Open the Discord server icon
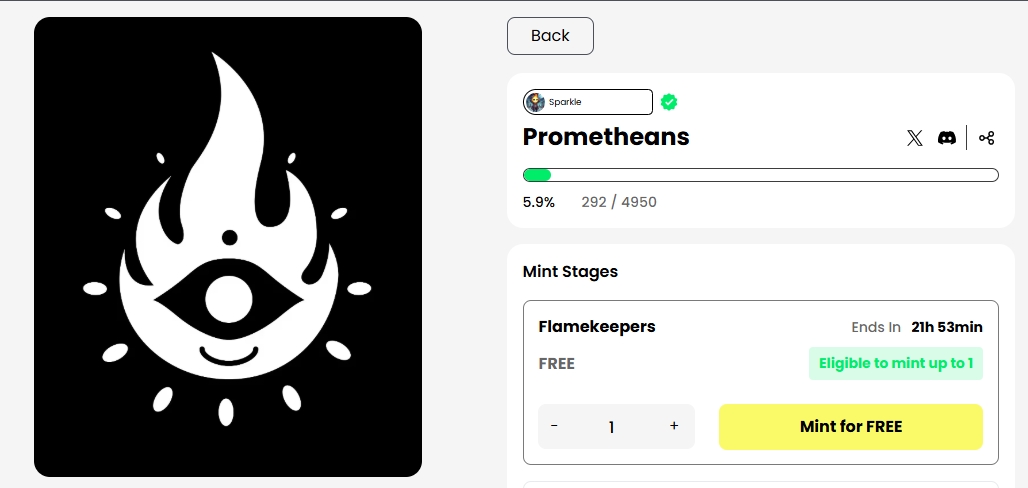This screenshot has height=488, width=1028. point(947,138)
